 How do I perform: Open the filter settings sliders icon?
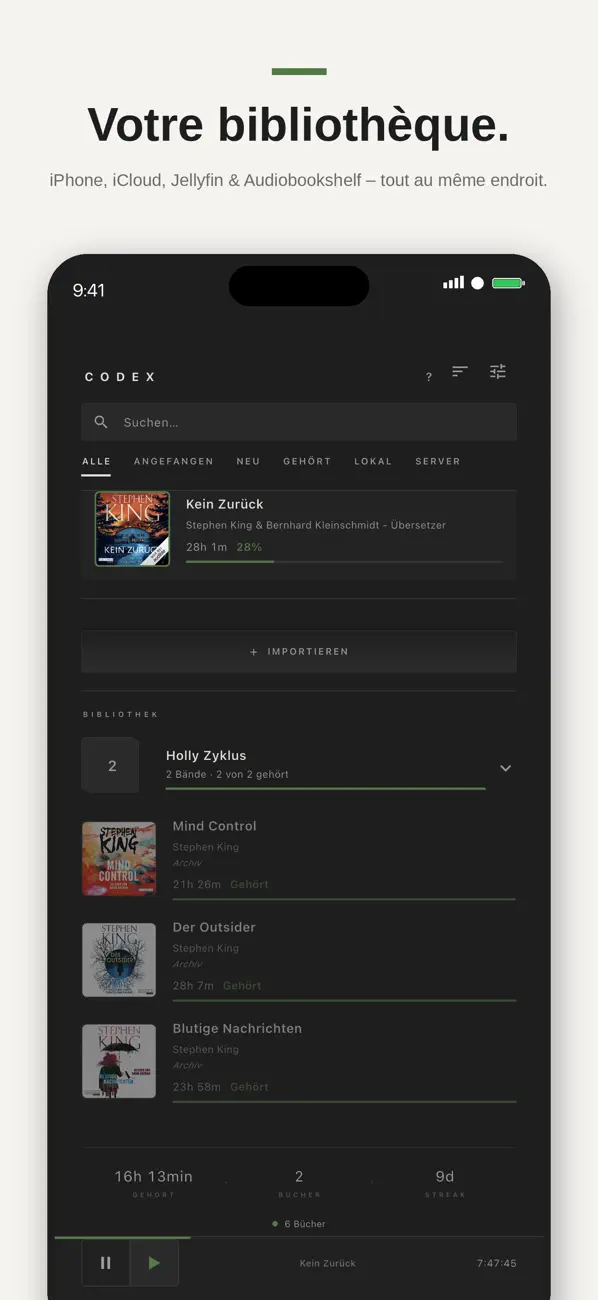click(498, 371)
